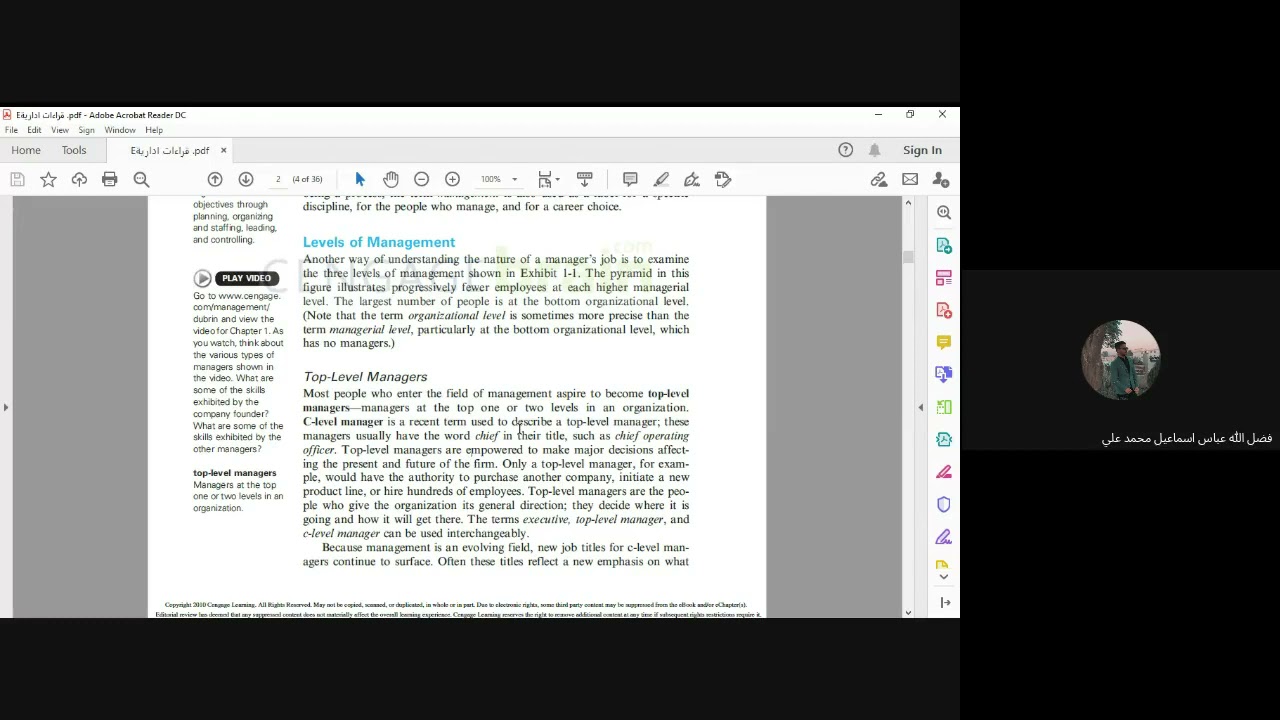Viewport: 1280px width, 720px height.
Task: Switch to the Home tab
Action: [x=26, y=150]
